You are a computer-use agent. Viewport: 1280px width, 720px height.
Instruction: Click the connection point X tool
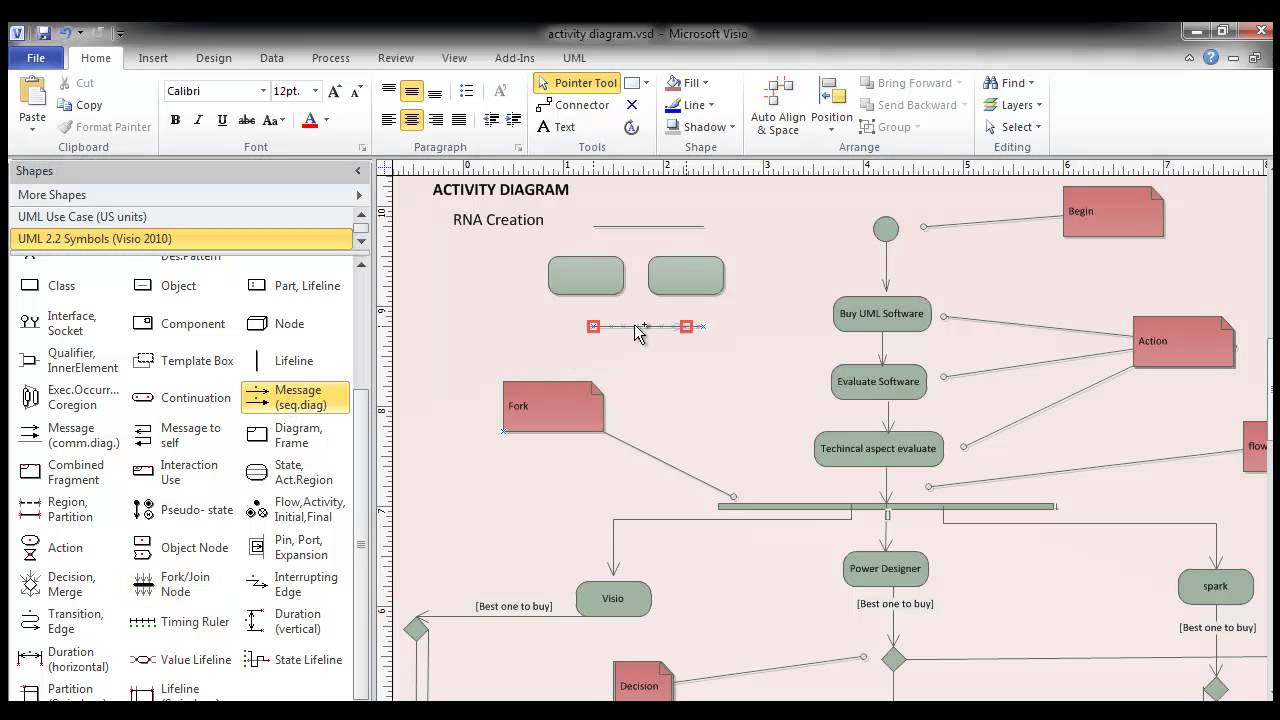click(632, 105)
